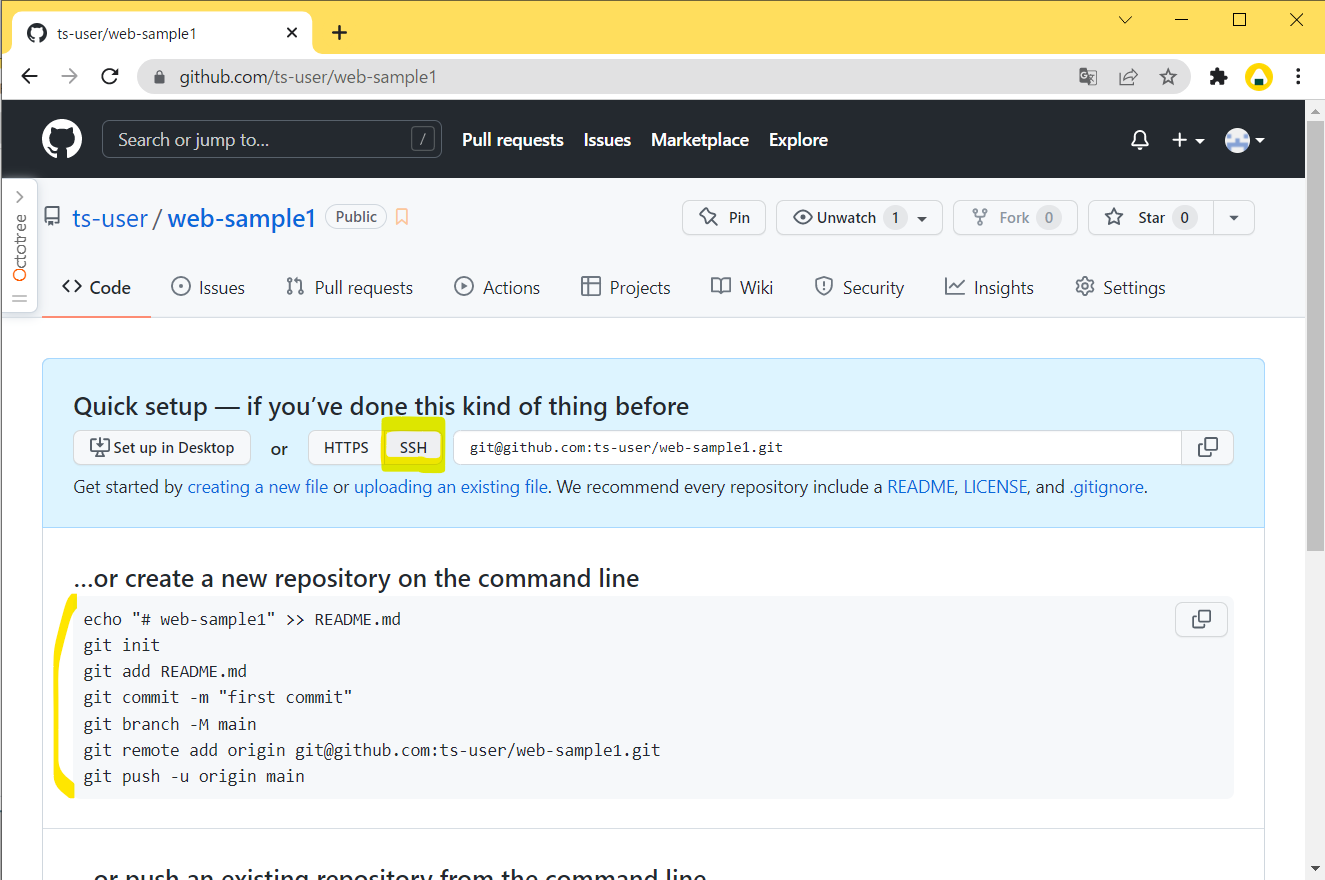
Task: Select the SSH protocol option
Action: point(413,447)
